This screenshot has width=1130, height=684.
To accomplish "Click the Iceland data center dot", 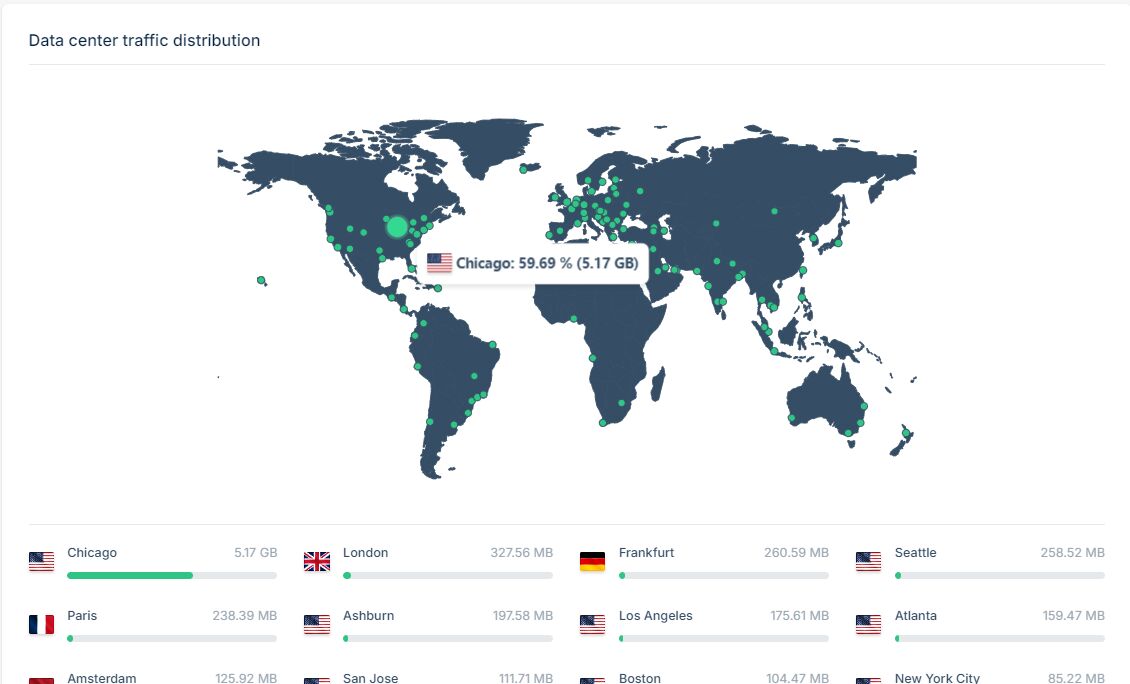I will click(523, 170).
